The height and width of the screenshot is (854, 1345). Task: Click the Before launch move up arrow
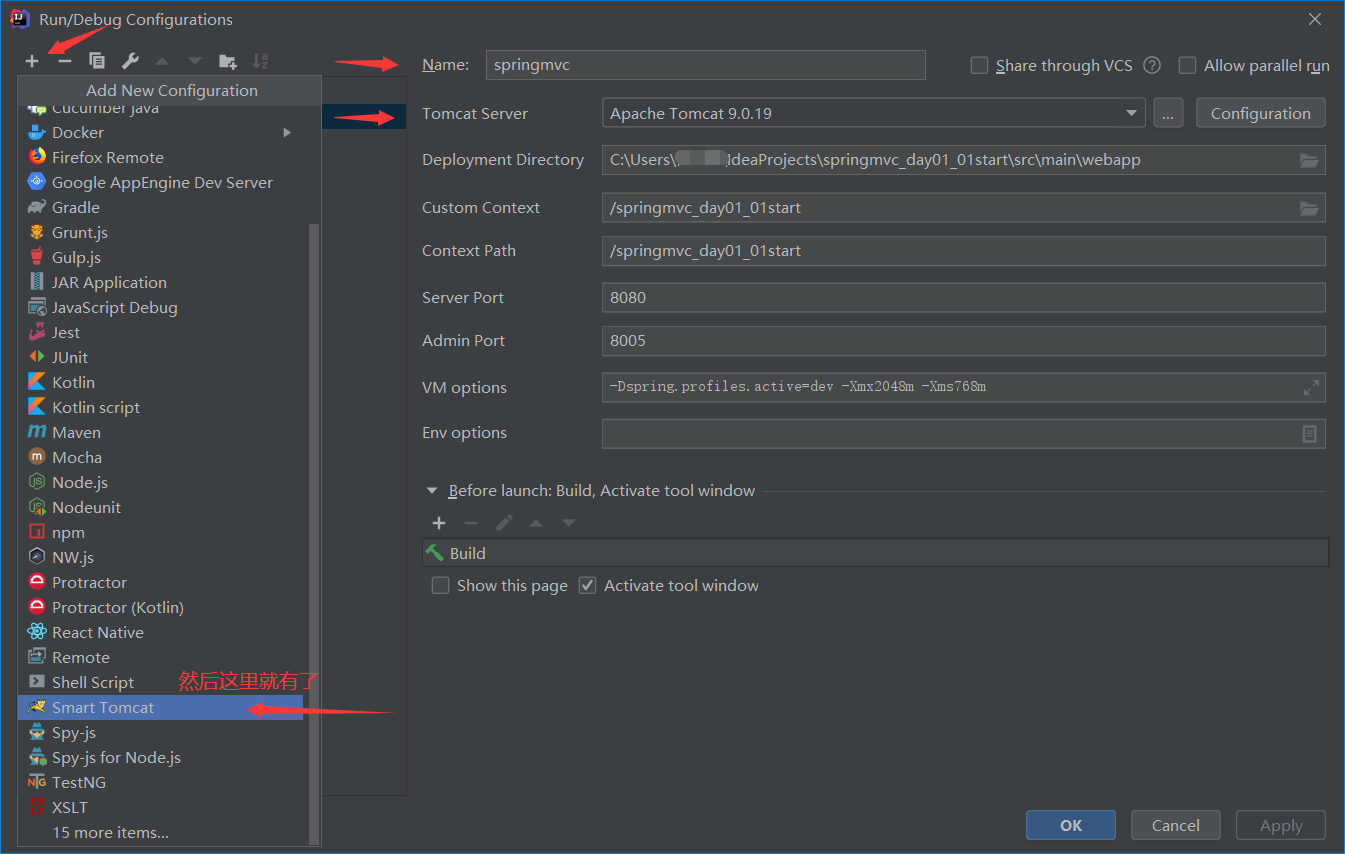pos(536,523)
